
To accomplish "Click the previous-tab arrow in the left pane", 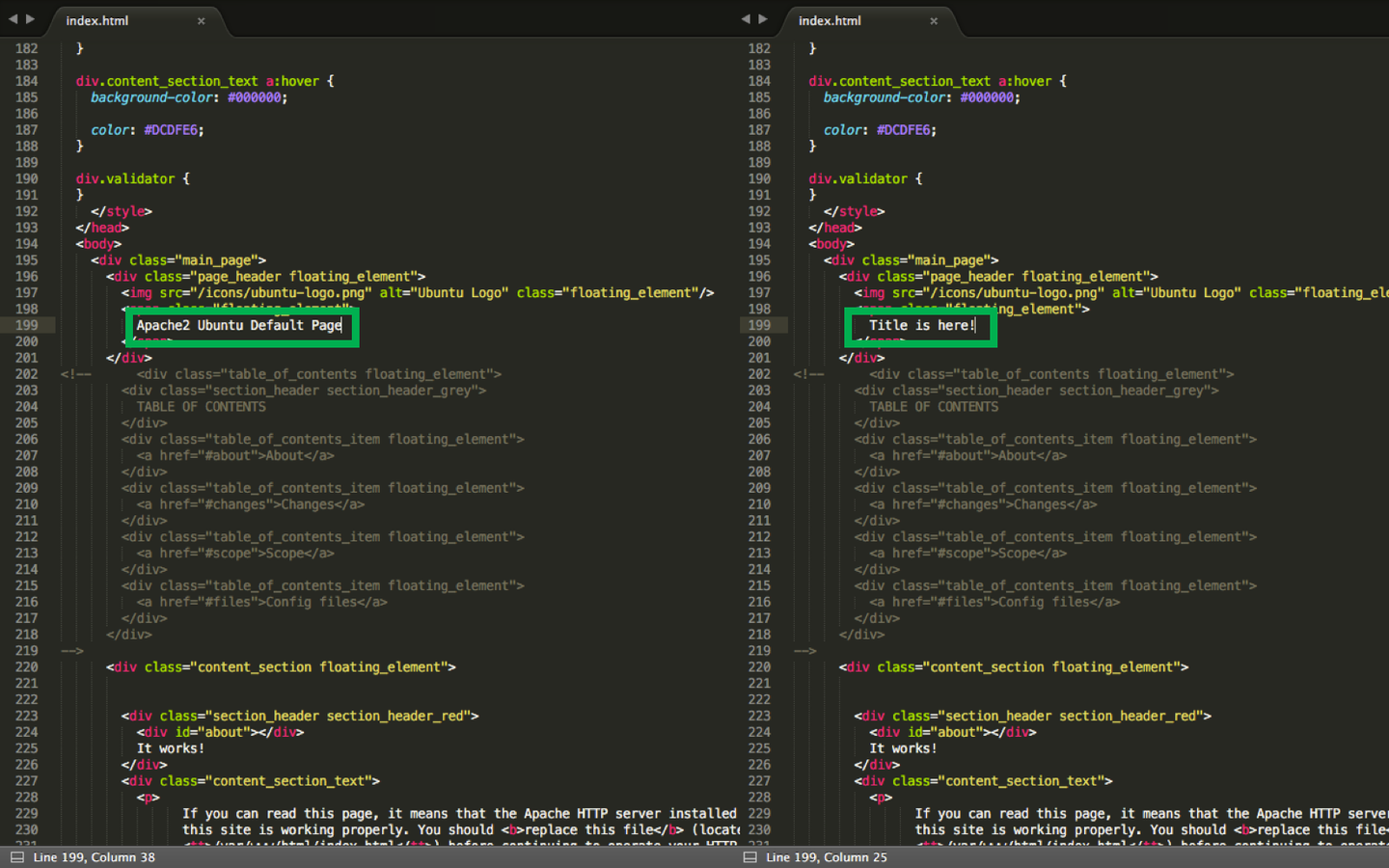I will pyautogui.click(x=13, y=19).
